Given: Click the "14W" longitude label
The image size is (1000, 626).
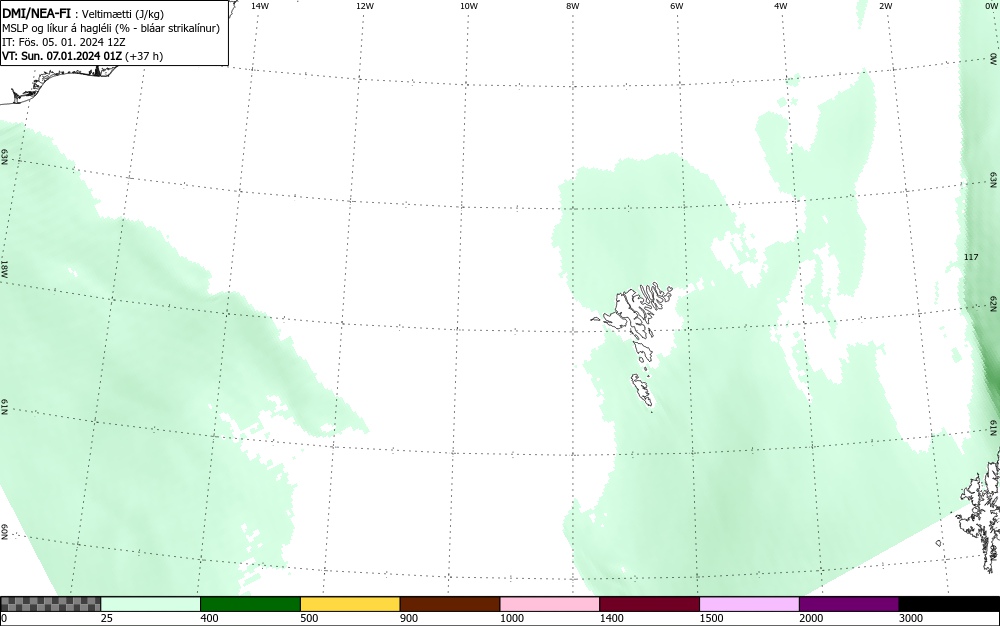Looking at the screenshot, I should (x=260, y=6).
